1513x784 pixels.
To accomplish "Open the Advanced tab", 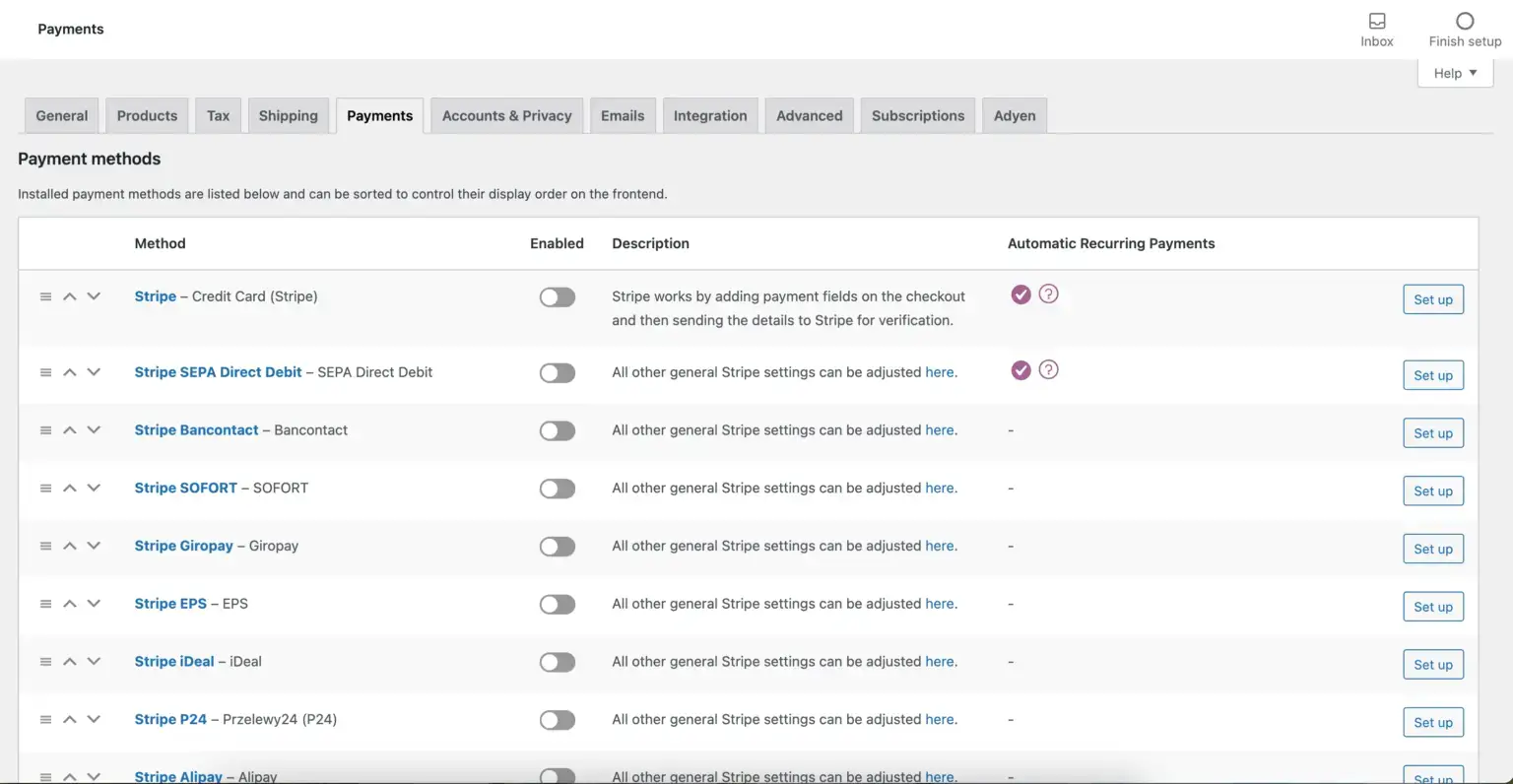I will pyautogui.click(x=810, y=115).
